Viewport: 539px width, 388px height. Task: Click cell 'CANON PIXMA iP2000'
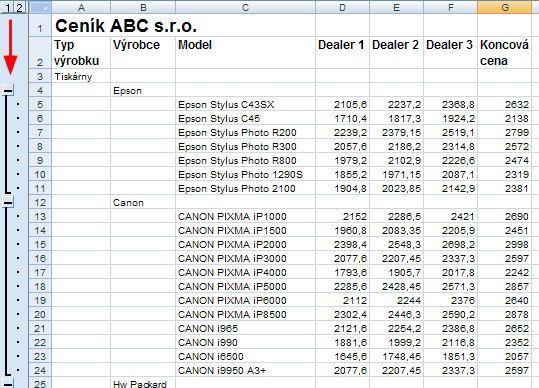click(x=245, y=244)
